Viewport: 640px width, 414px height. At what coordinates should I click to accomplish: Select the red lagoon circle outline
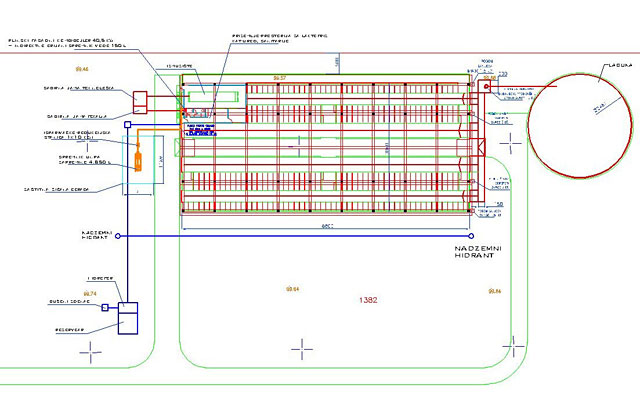click(580, 126)
